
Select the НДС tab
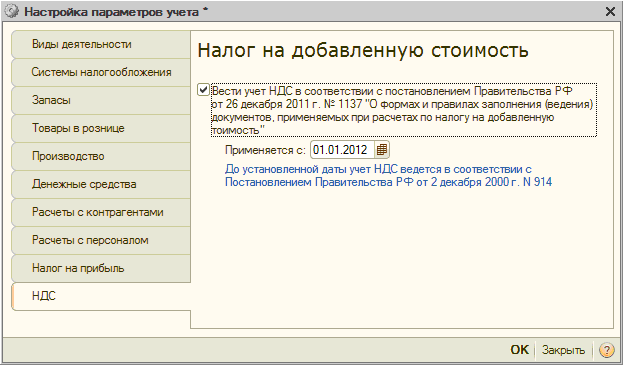tap(101, 296)
